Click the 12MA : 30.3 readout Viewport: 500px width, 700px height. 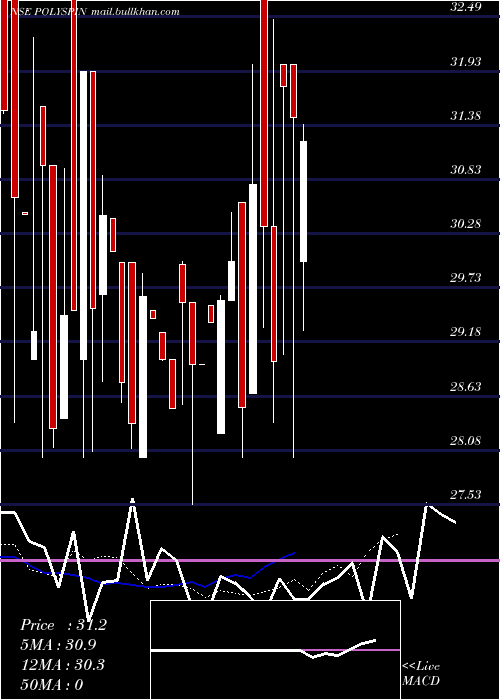click(x=63, y=665)
